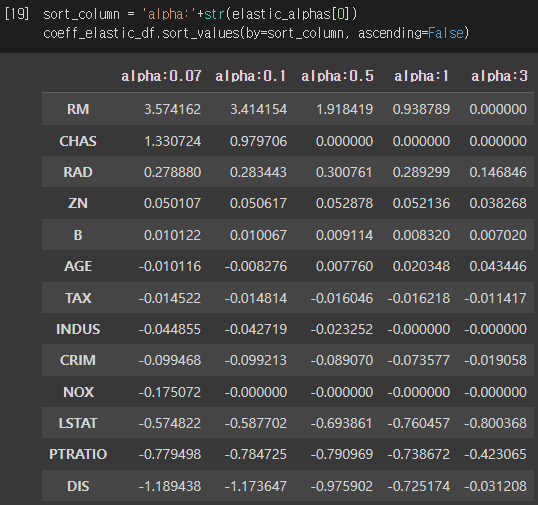The height and width of the screenshot is (505, 538).
Task: Click RAD value 0.146846
Action: pos(498,172)
